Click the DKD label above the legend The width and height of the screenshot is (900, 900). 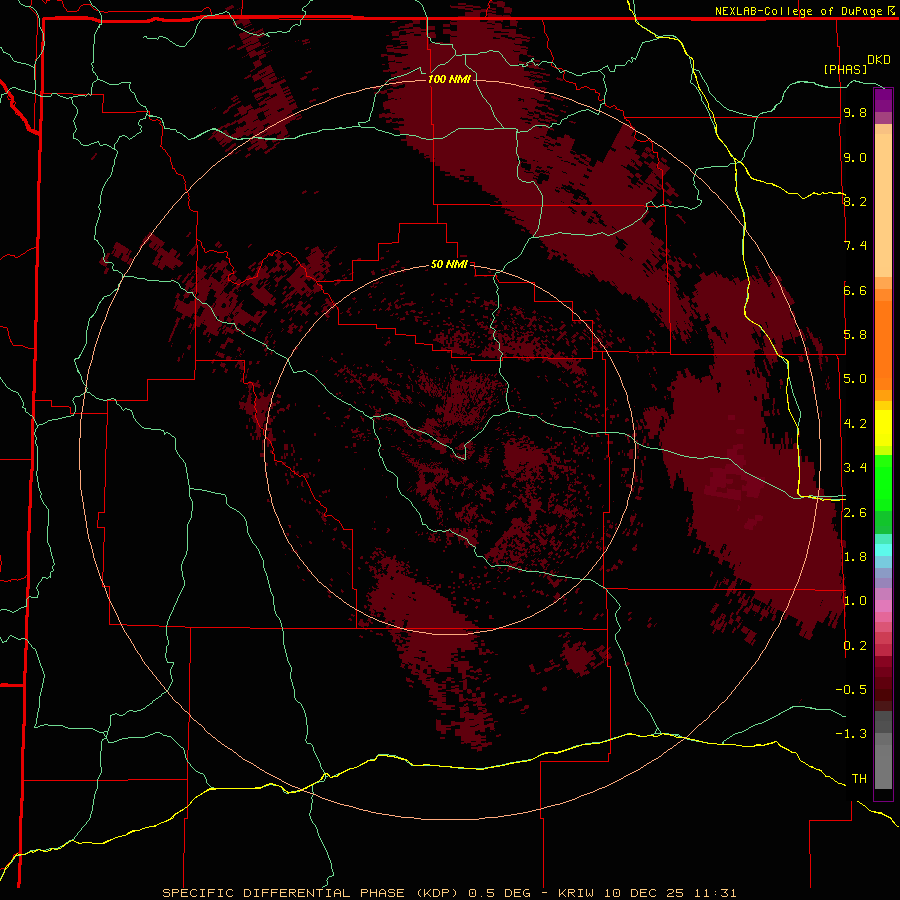point(878,60)
